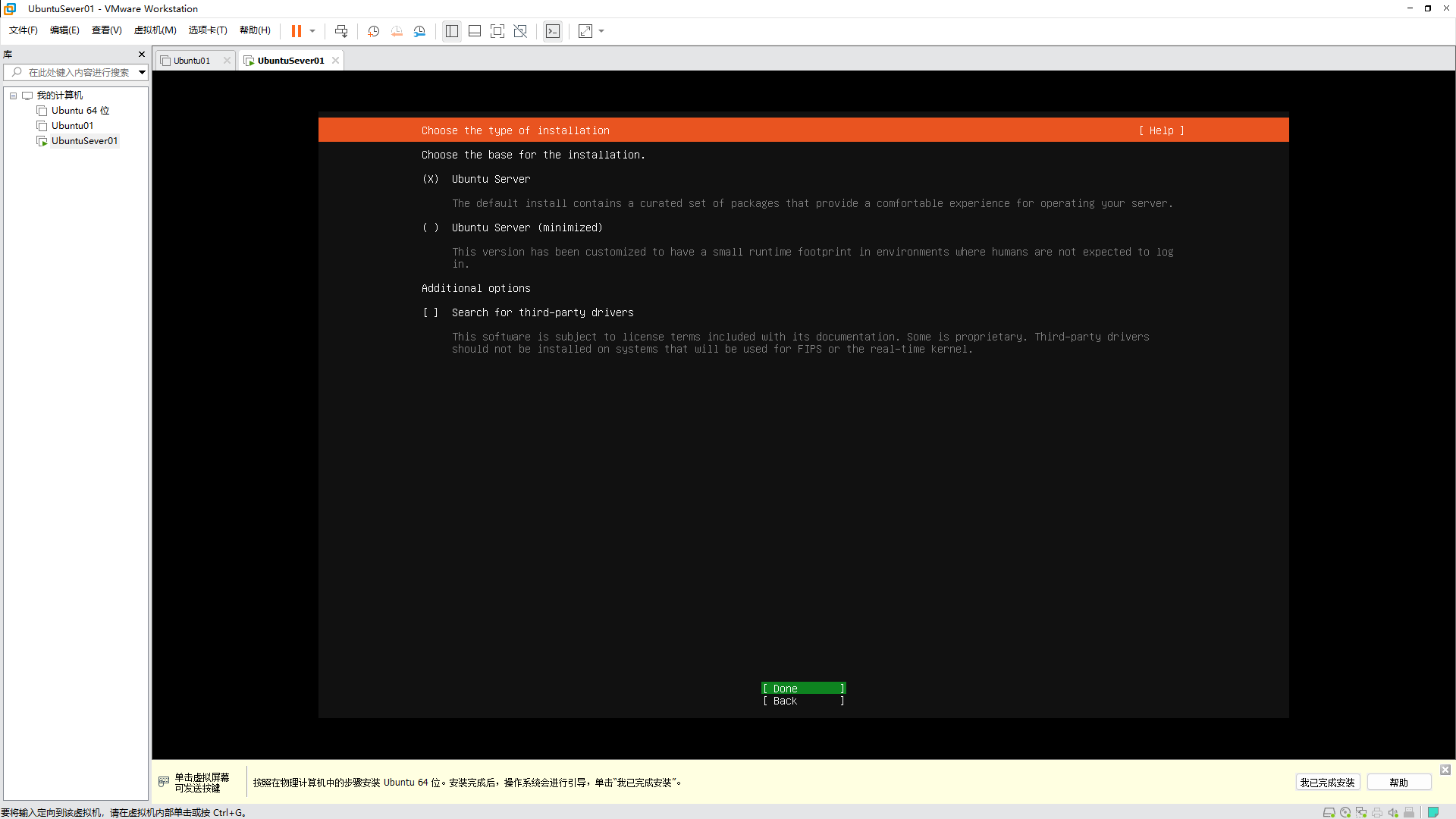Select the Ubuntu Server radio button
1456x819 pixels.
point(431,179)
